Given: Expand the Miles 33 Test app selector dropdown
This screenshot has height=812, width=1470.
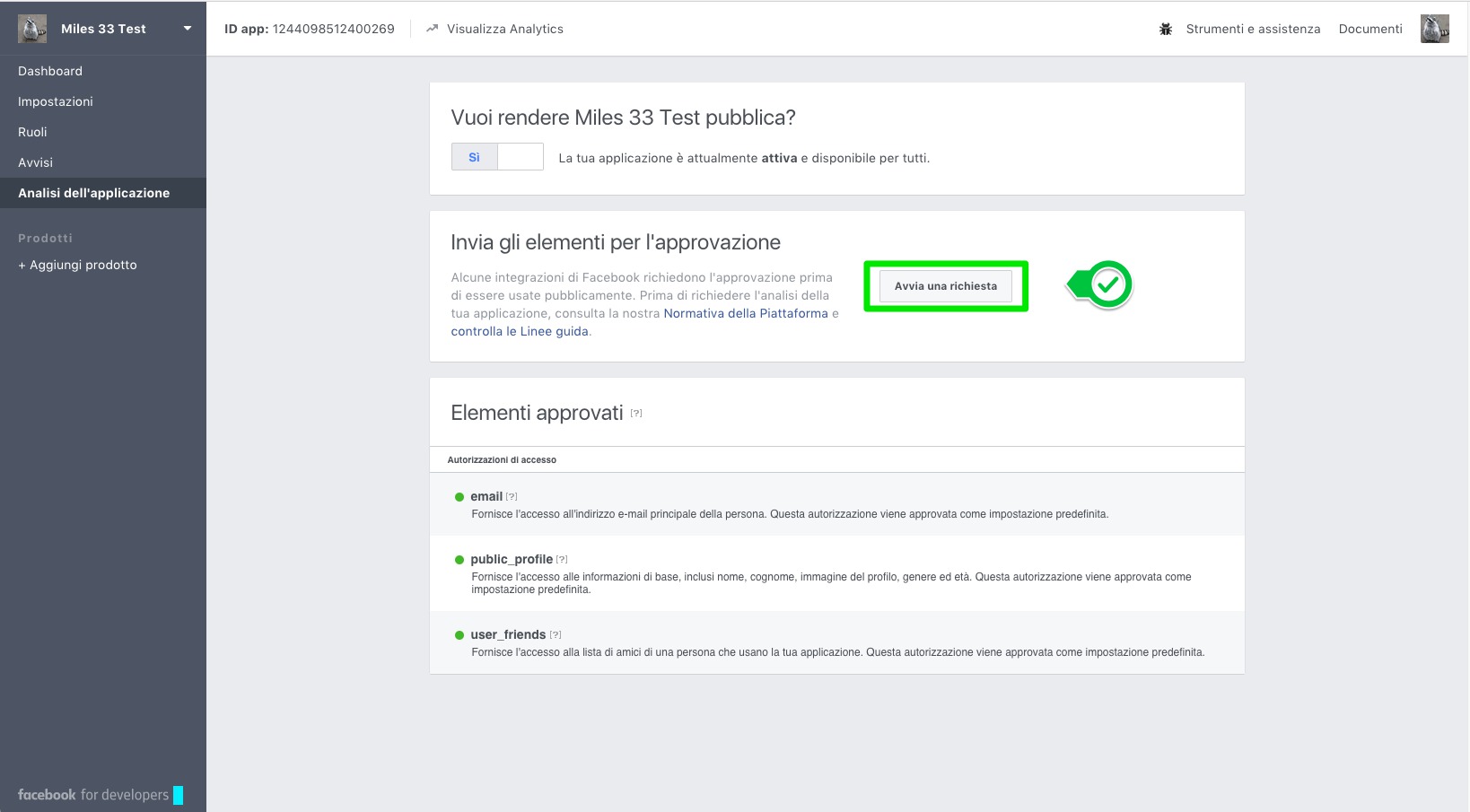Looking at the screenshot, I should (188, 29).
